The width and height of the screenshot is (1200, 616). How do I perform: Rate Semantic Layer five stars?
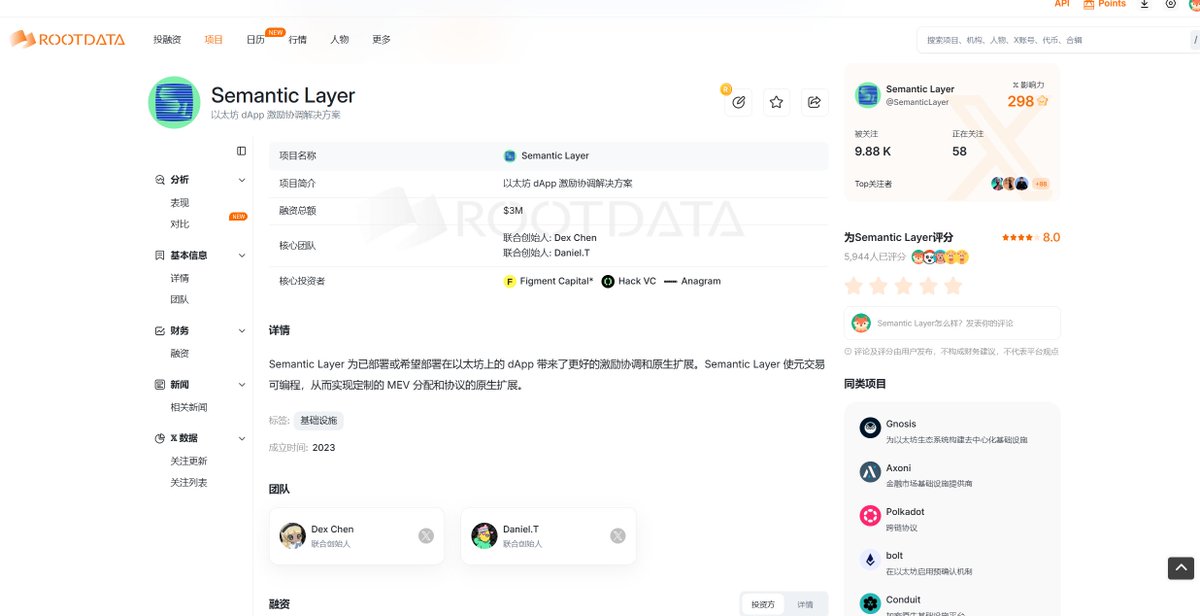(x=953, y=286)
